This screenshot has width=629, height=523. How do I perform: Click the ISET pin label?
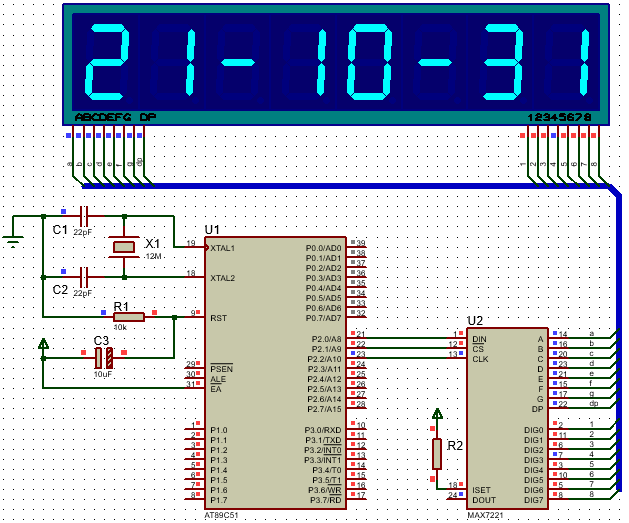pyautogui.click(x=481, y=490)
